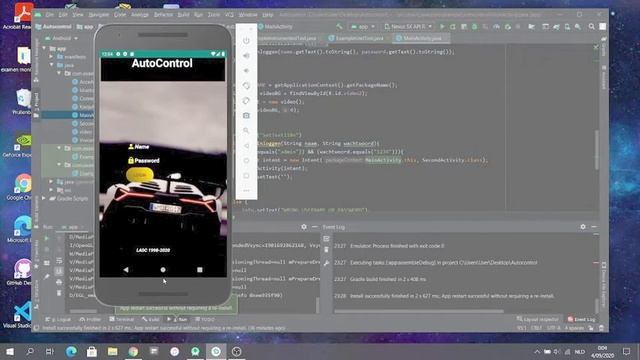
Task: Click the emulator sidebar back triangle
Action: (246, 146)
